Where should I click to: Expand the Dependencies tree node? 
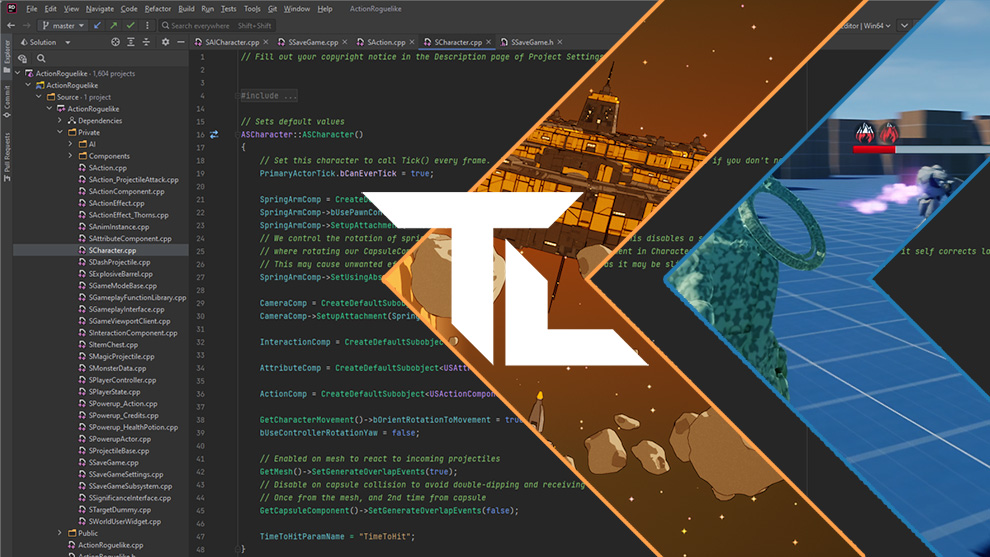[x=60, y=120]
